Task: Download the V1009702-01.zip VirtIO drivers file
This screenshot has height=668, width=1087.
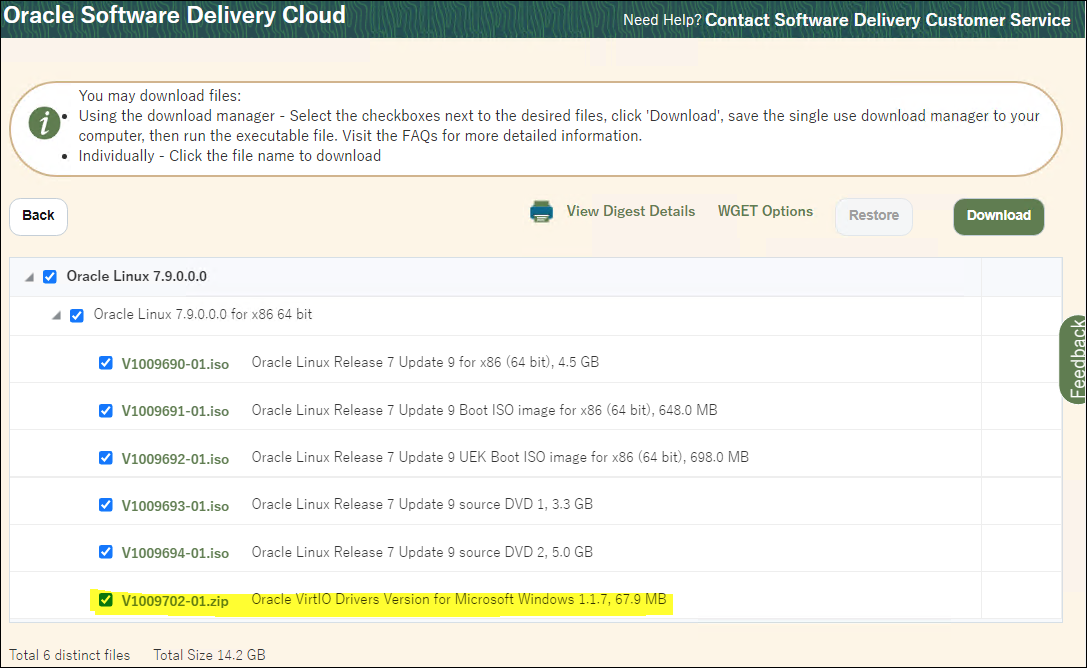Action: (x=175, y=601)
